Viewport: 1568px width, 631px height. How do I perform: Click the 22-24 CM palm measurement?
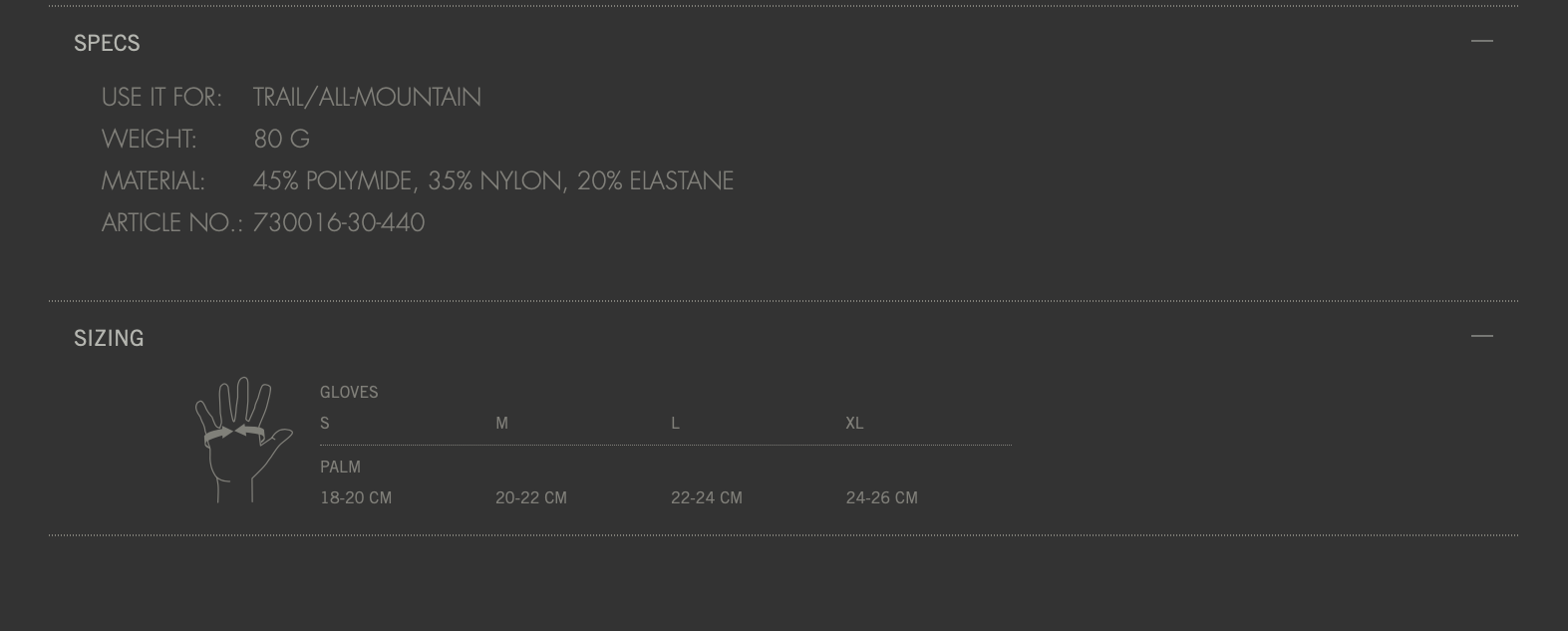(707, 497)
